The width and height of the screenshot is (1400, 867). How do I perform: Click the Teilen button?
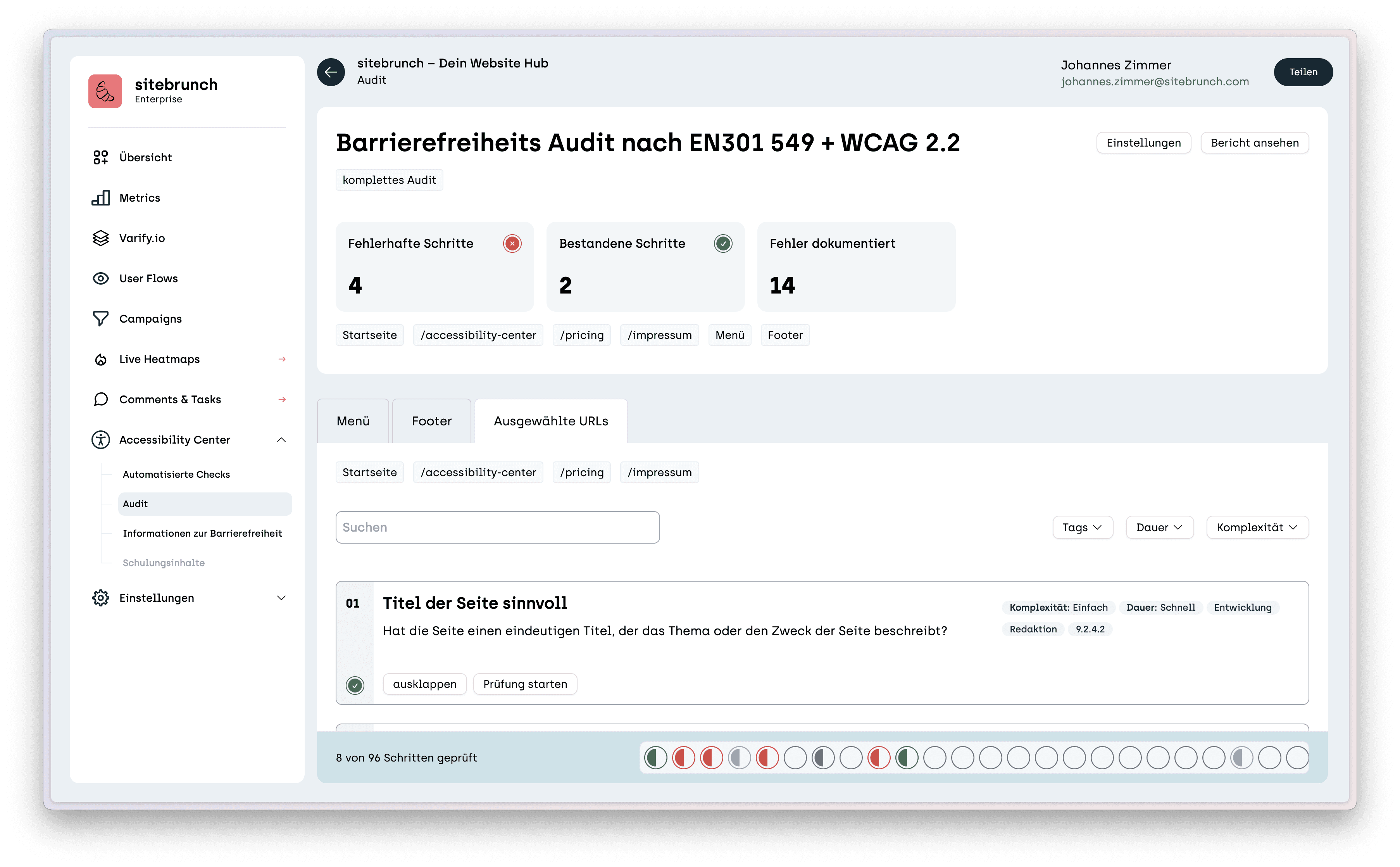[1303, 72]
